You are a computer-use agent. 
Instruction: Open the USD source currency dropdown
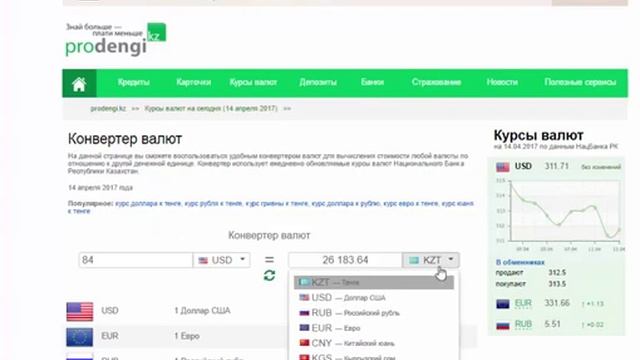click(x=222, y=260)
